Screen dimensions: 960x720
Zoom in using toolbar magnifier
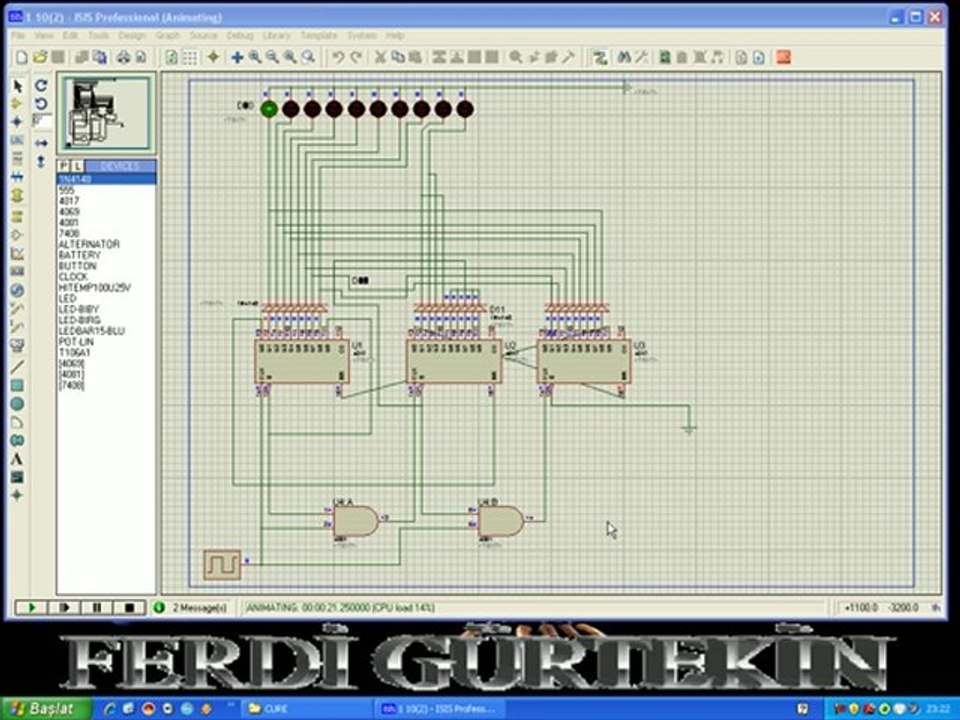[255, 58]
